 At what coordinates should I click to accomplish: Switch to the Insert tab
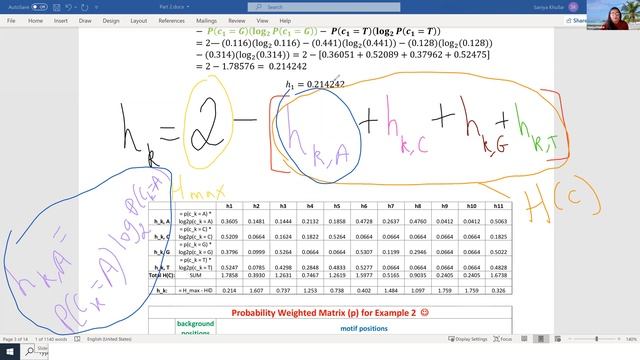click(x=61, y=21)
